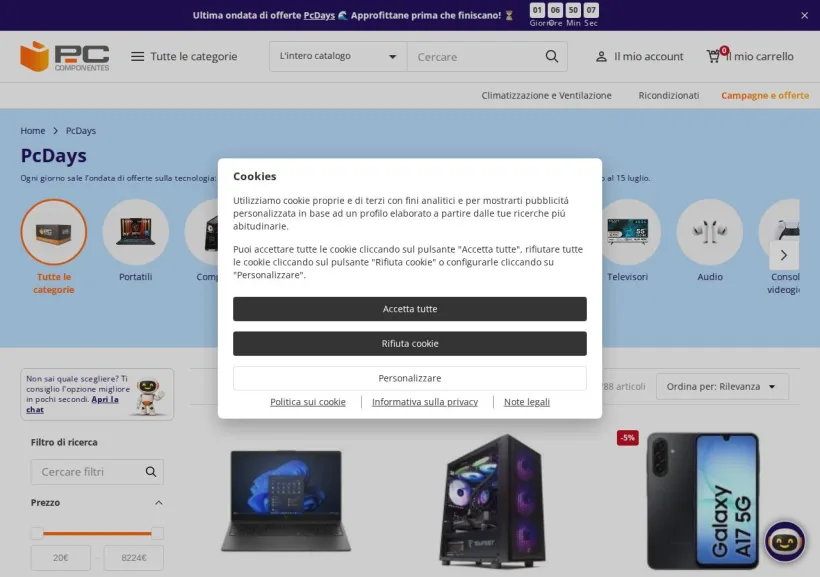This screenshot has height=577, width=820.
Task: Click the PcDays page heading
Action: tap(53, 155)
